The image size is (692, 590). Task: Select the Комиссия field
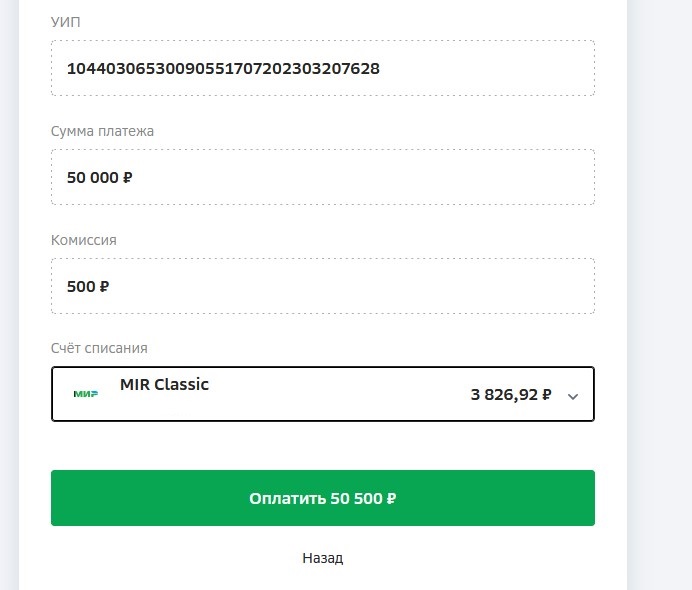pyautogui.click(x=323, y=286)
